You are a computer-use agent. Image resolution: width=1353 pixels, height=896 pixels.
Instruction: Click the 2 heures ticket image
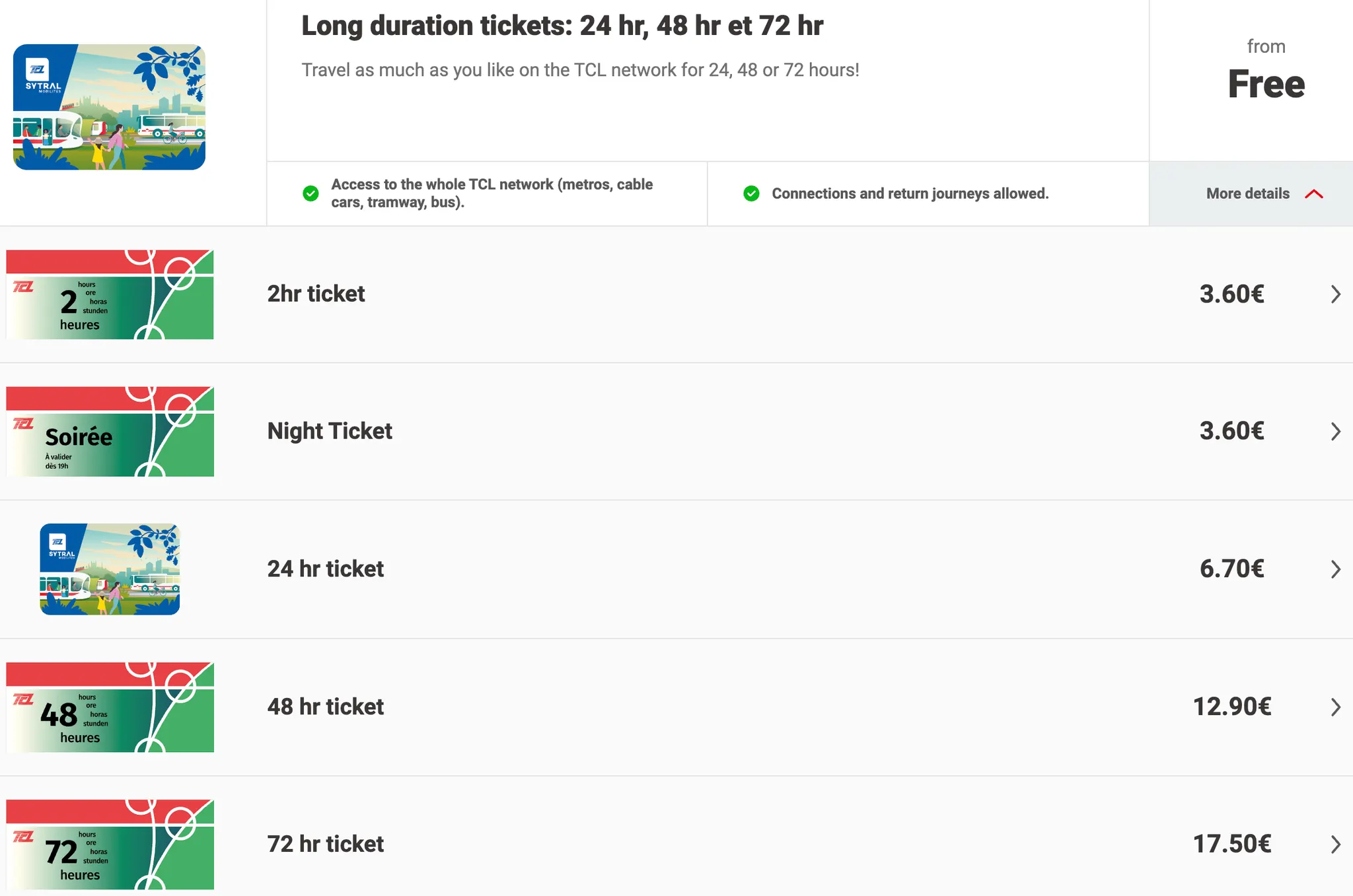(110, 294)
